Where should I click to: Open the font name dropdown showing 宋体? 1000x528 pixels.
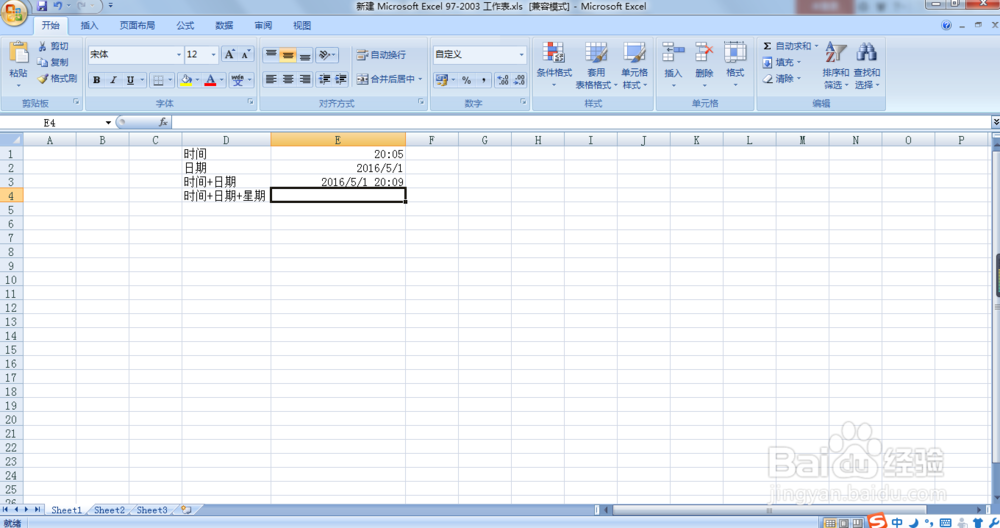tap(179, 55)
